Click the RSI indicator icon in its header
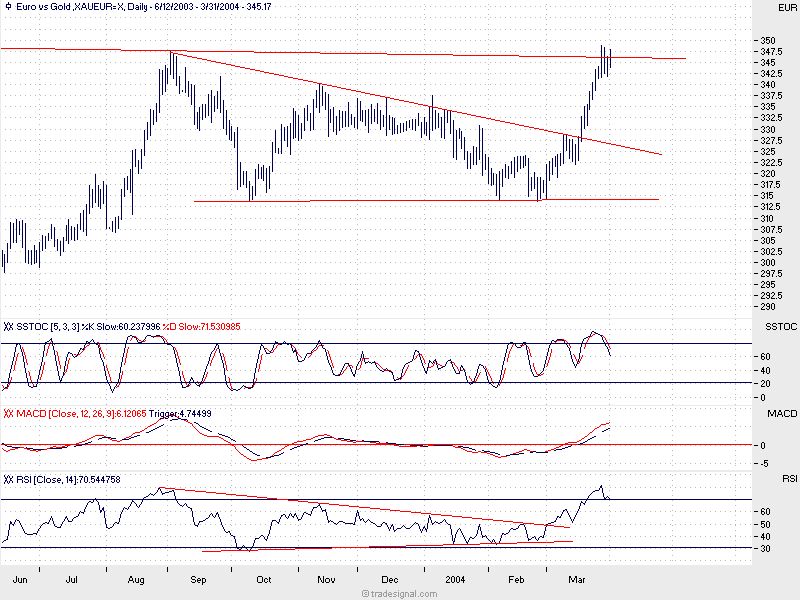 8,479
